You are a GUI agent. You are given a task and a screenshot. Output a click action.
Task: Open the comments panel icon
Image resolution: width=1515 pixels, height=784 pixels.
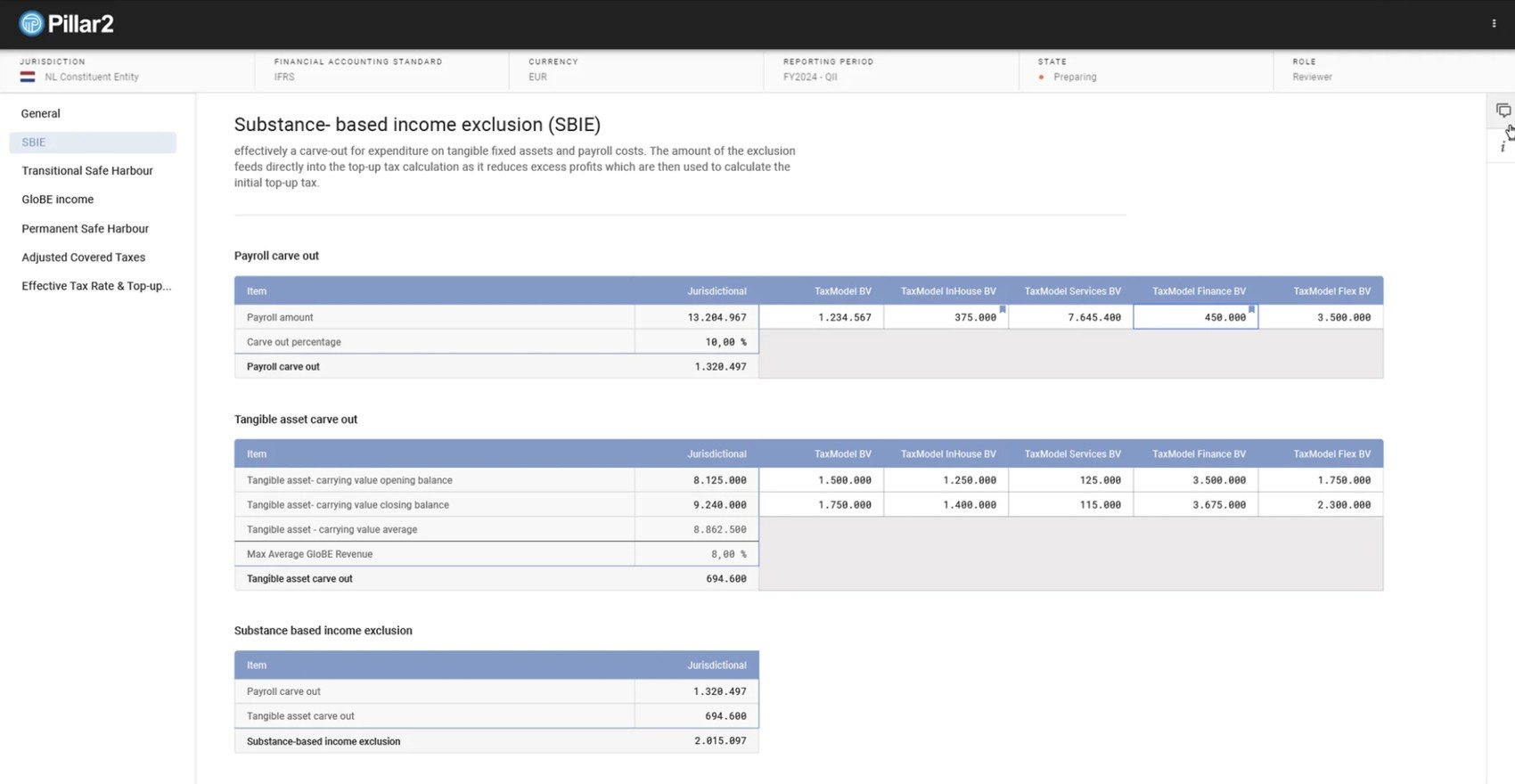pos(1503,110)
